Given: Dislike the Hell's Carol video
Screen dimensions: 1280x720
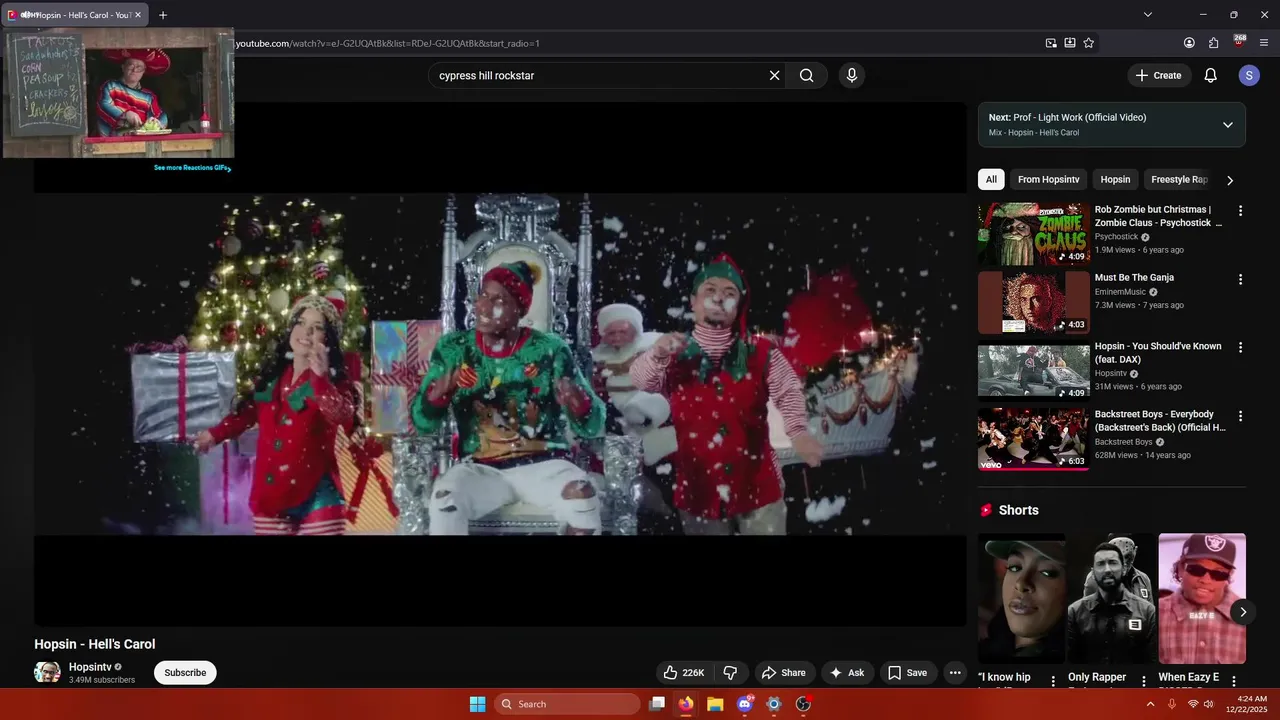Looking at the screenshot, I should coord(731,673).
